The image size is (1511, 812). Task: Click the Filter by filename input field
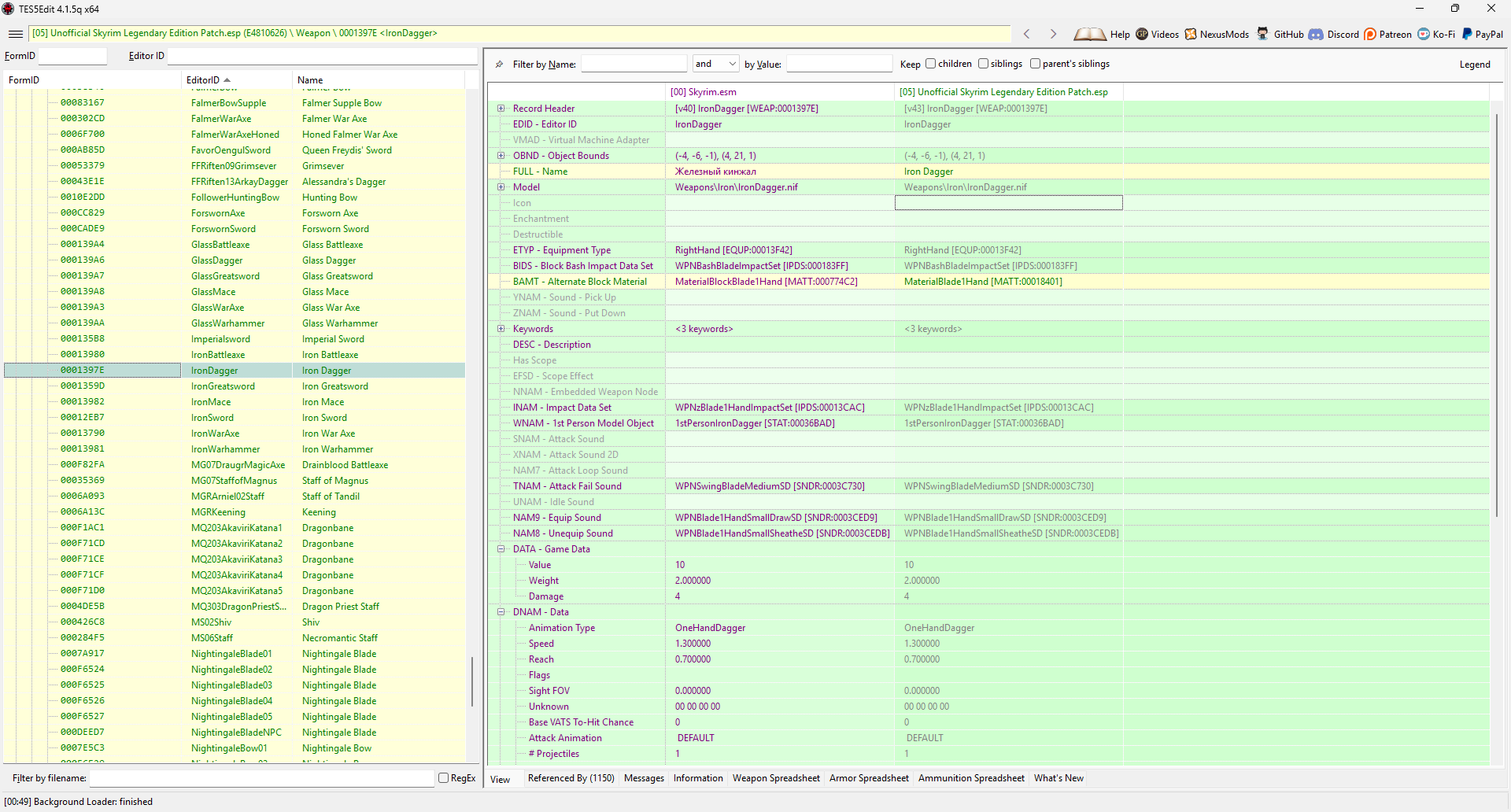pyautogui.click(x=261, y=778)
